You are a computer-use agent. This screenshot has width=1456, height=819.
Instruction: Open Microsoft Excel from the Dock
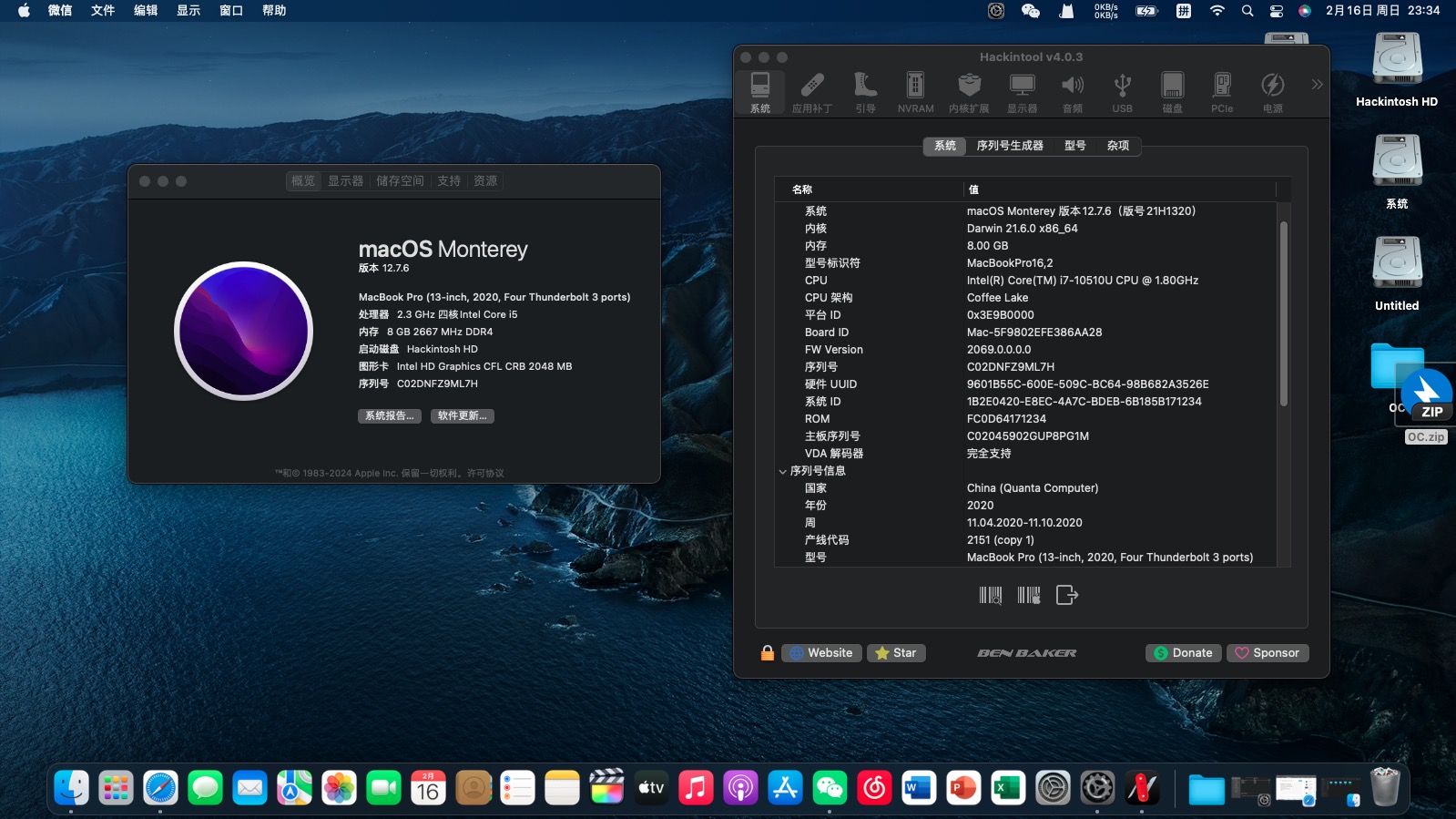click(1008, 788)
